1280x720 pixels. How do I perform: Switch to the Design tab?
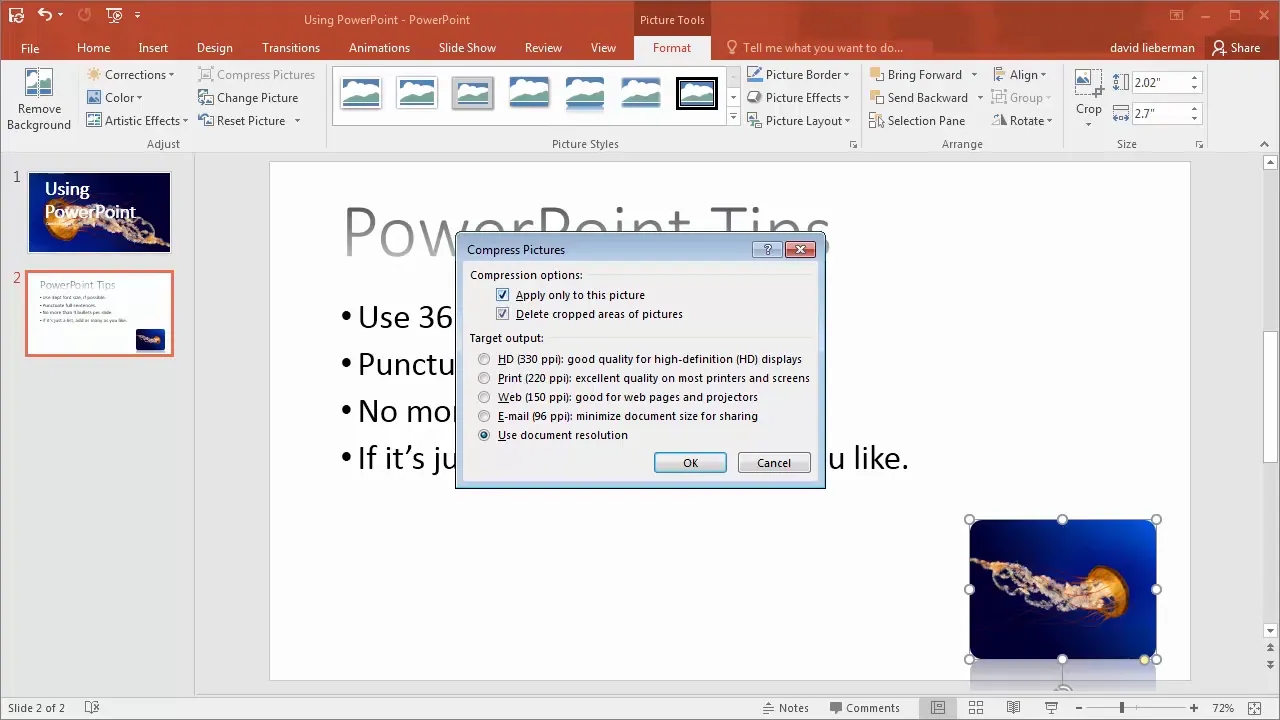pos(214,48)
